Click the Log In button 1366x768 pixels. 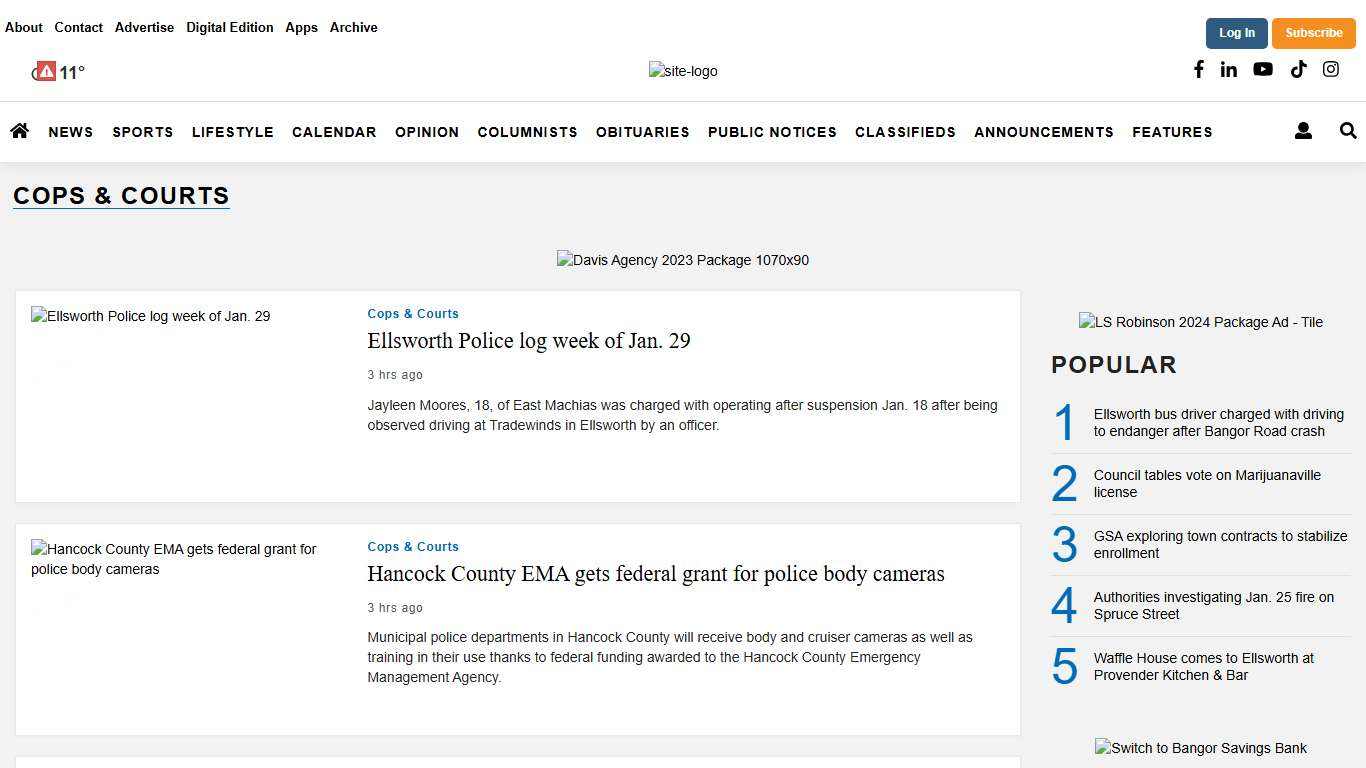tap(1237, 33)
